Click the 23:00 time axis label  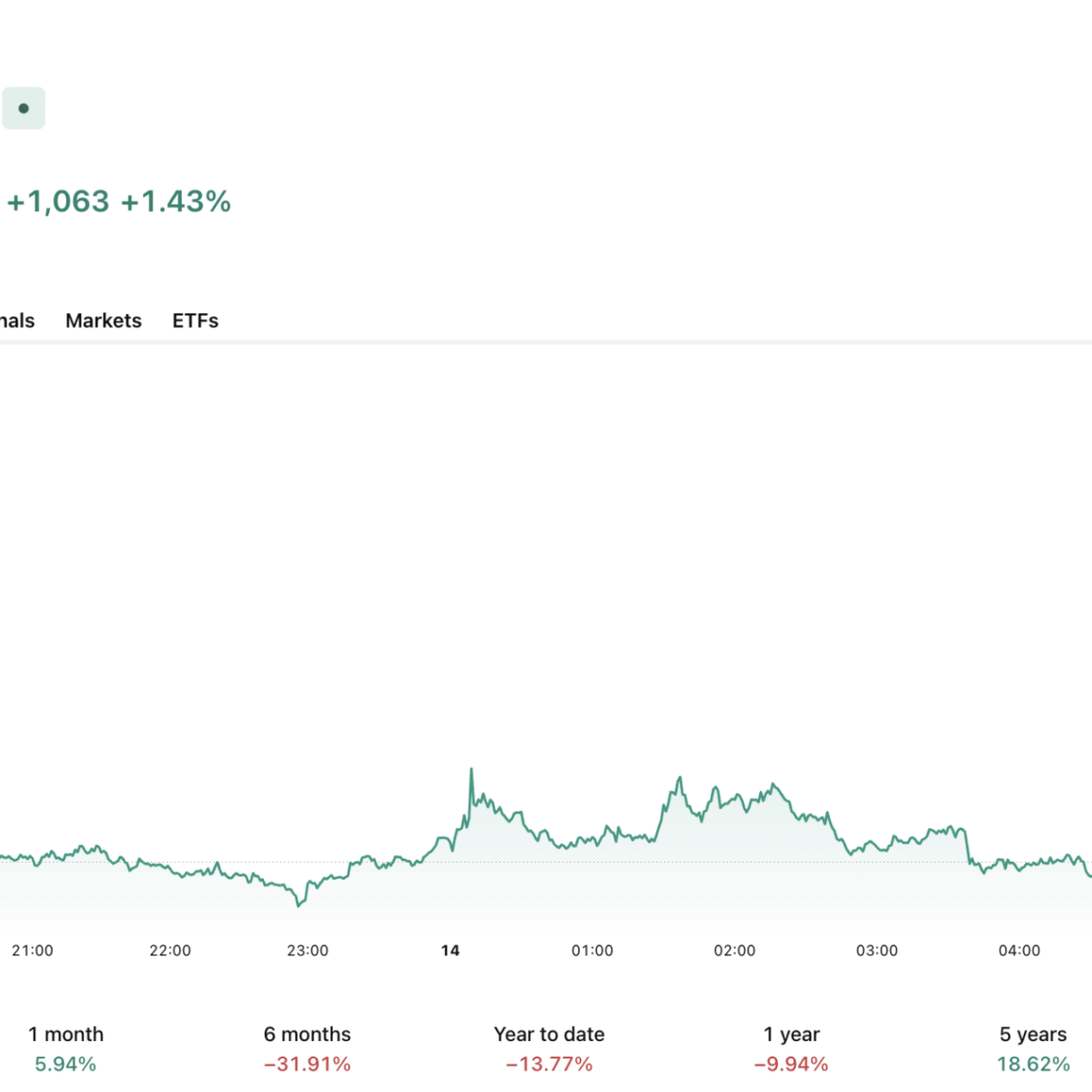308,950
